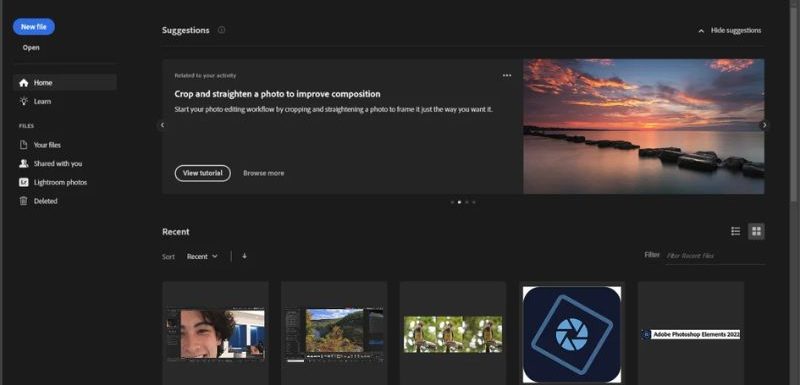Screen dimensions: 800x385
Task: Click the New file button
Action: pyautogui.click(x=34, y=27)
